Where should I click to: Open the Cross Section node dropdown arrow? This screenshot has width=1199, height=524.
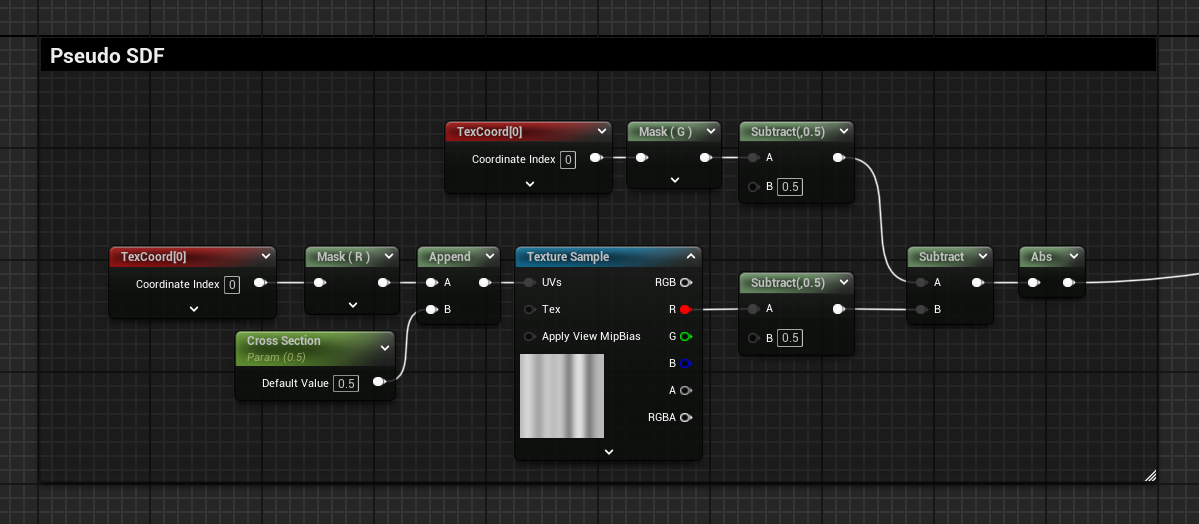[385, 348]
